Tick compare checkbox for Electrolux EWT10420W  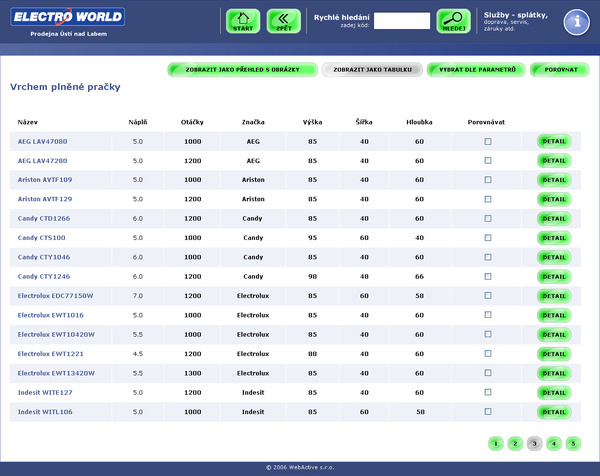(x=488, y=334)
